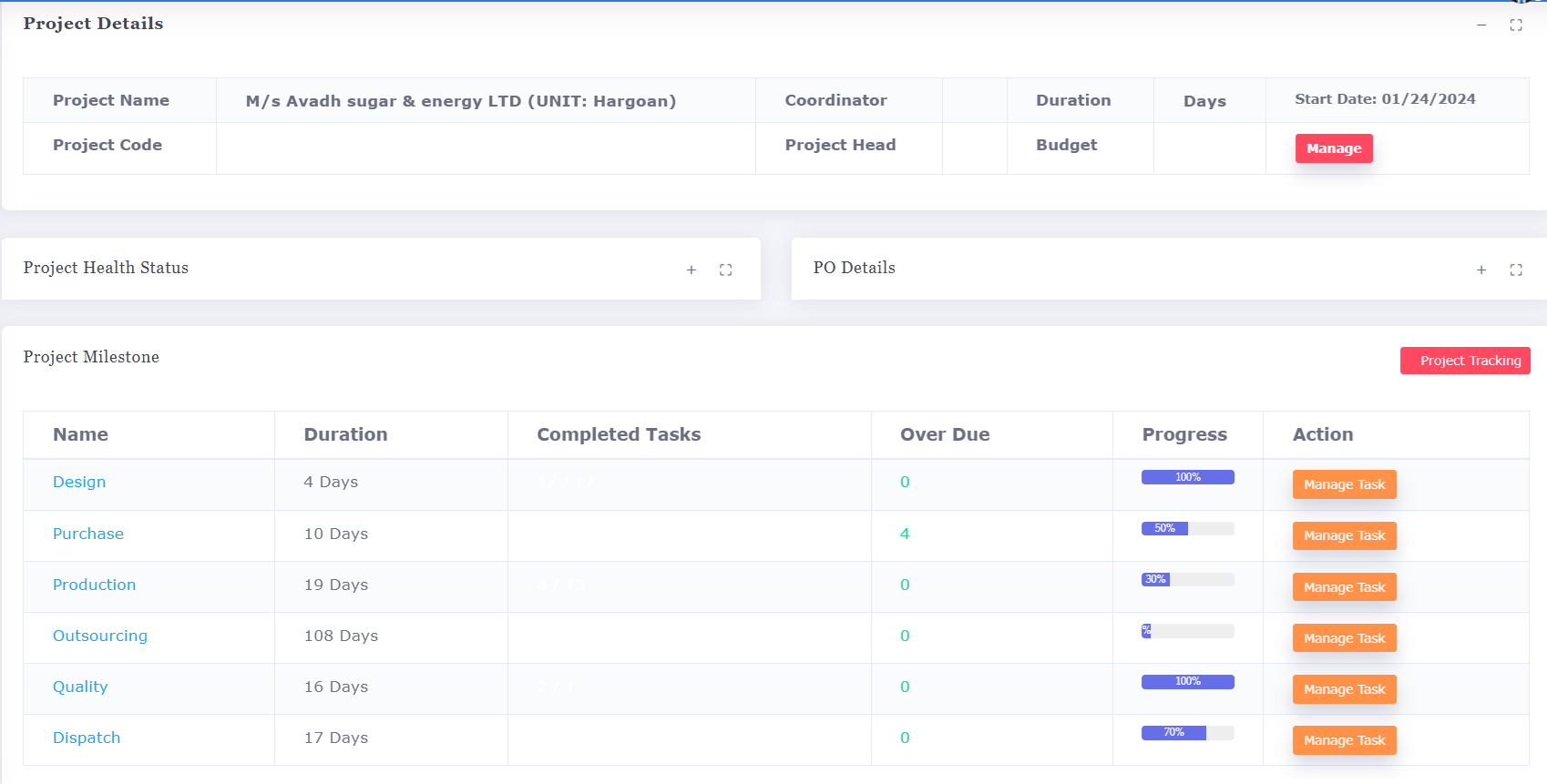Fullscreen the PO Details panel
The width and height of the screenshot is (1547, 784).
pyautogui.click(x=1516, y=270)
